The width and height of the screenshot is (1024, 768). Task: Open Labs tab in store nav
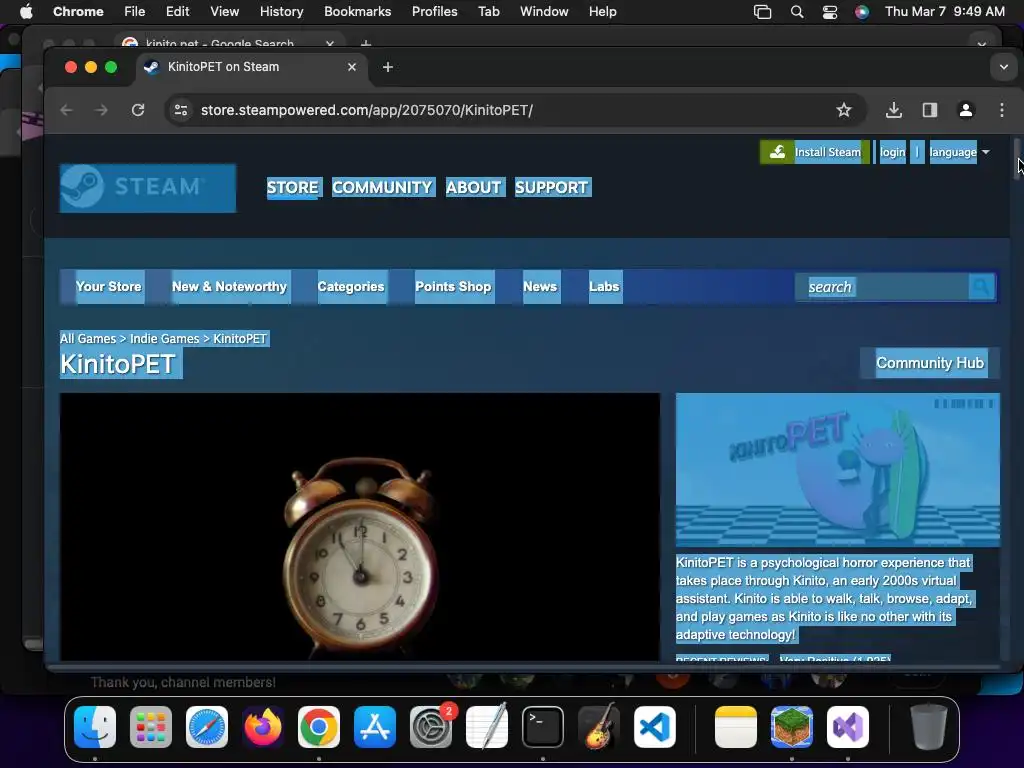(604, 287)
